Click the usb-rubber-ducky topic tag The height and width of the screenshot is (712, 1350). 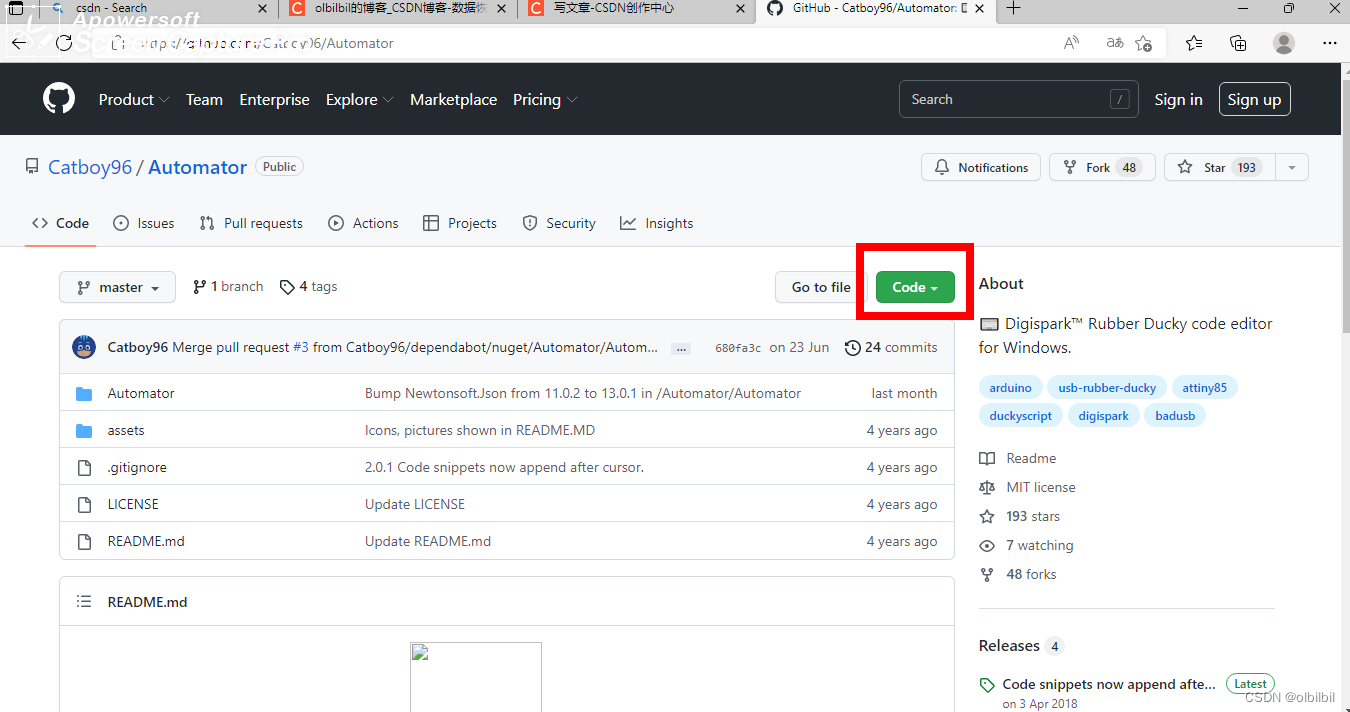click(1107, 387)
